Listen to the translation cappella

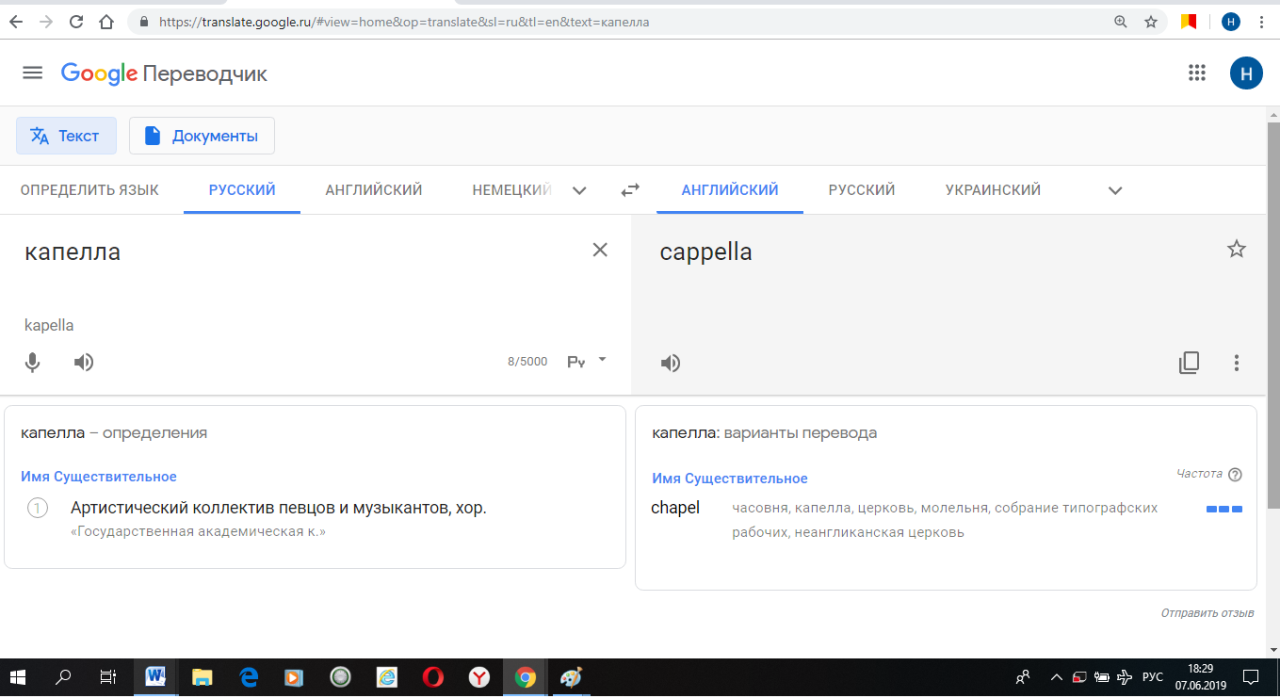click(671, 363)
